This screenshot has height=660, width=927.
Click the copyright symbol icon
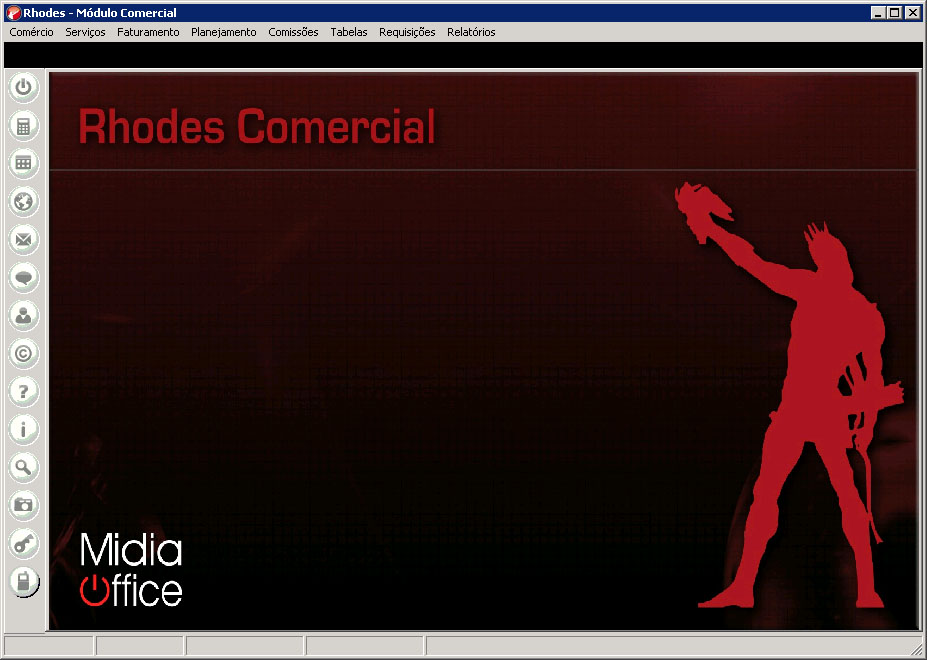pyautogui.click(x=24, y=353)
